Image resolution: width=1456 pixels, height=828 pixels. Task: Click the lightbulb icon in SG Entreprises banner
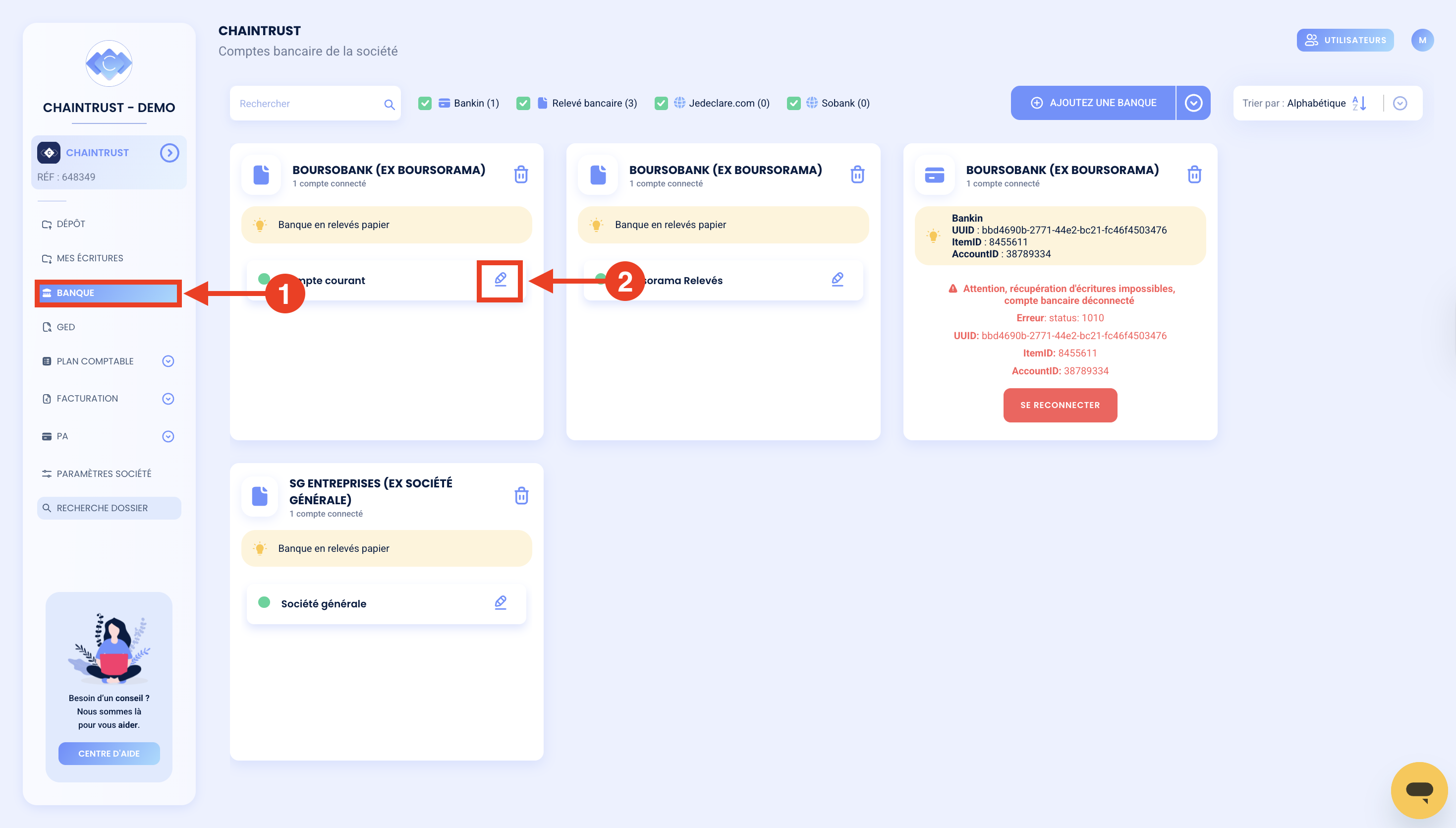[260, 548]
